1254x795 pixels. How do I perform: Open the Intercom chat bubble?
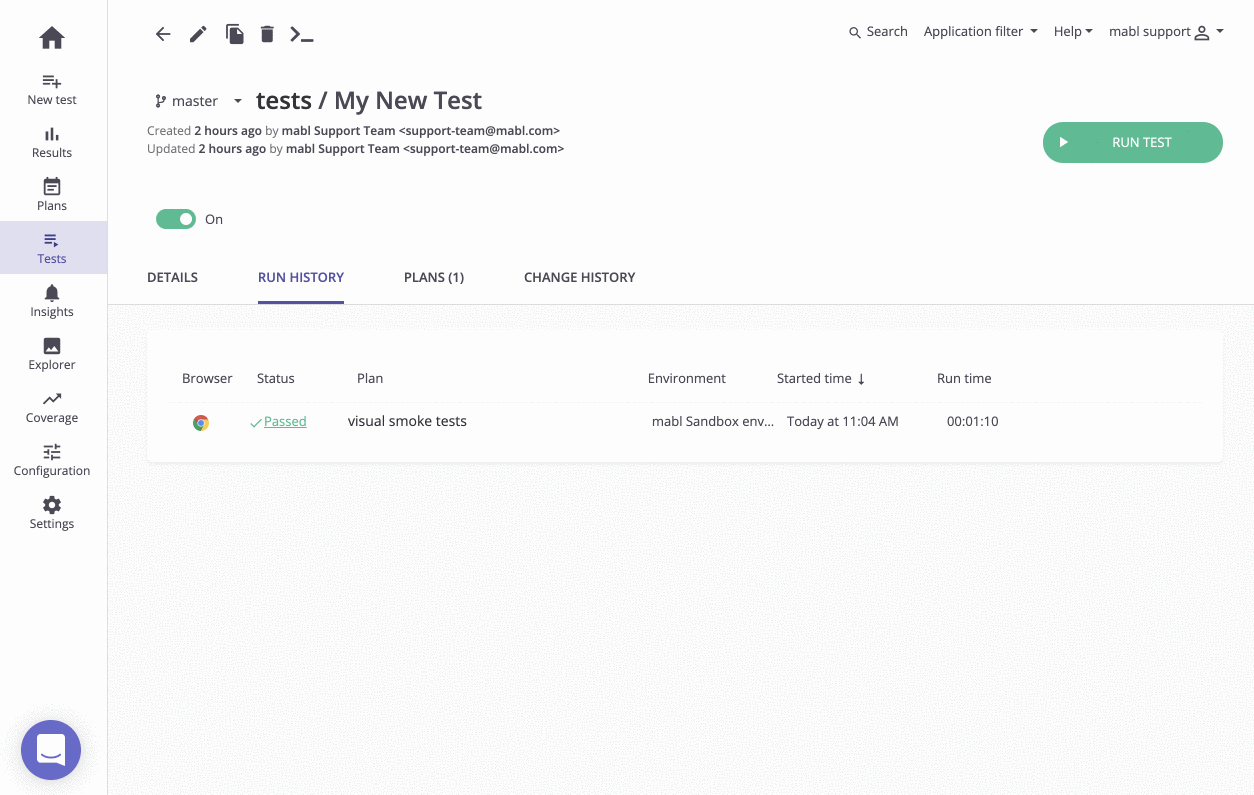pos(51,750)
